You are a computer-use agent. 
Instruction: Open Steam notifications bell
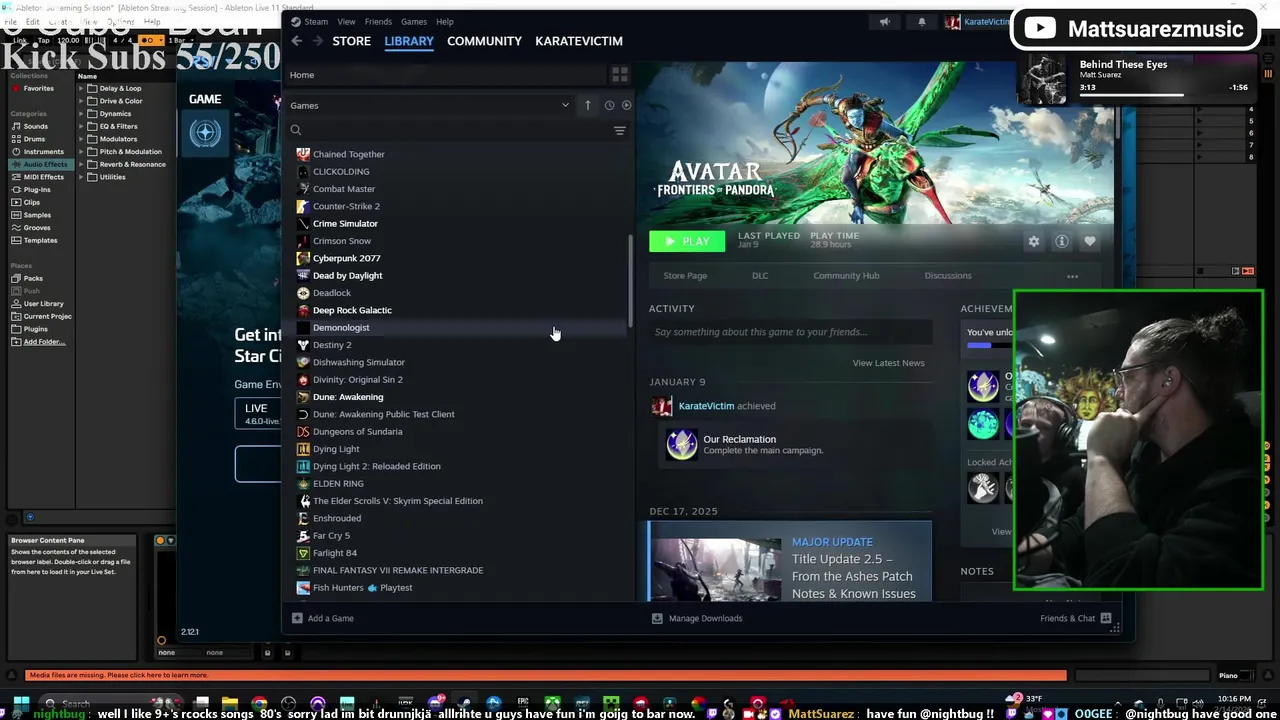tap(922, 21)
